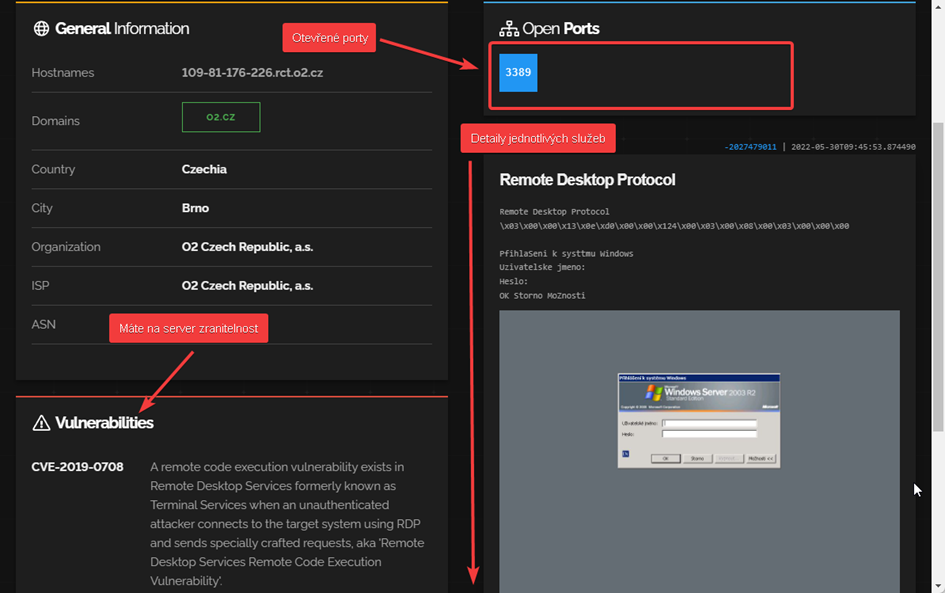The width and height of the screenshot is (945, 593).
Task: Select the blue 3389 port badge
Action: [518, 73]
